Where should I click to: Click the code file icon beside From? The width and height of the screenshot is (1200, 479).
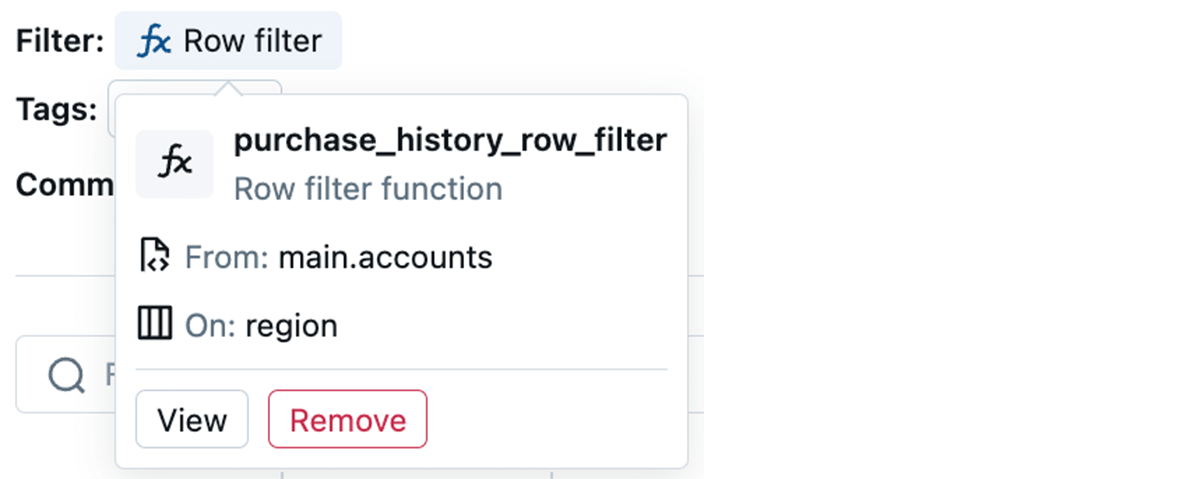(x=153, y=257)
